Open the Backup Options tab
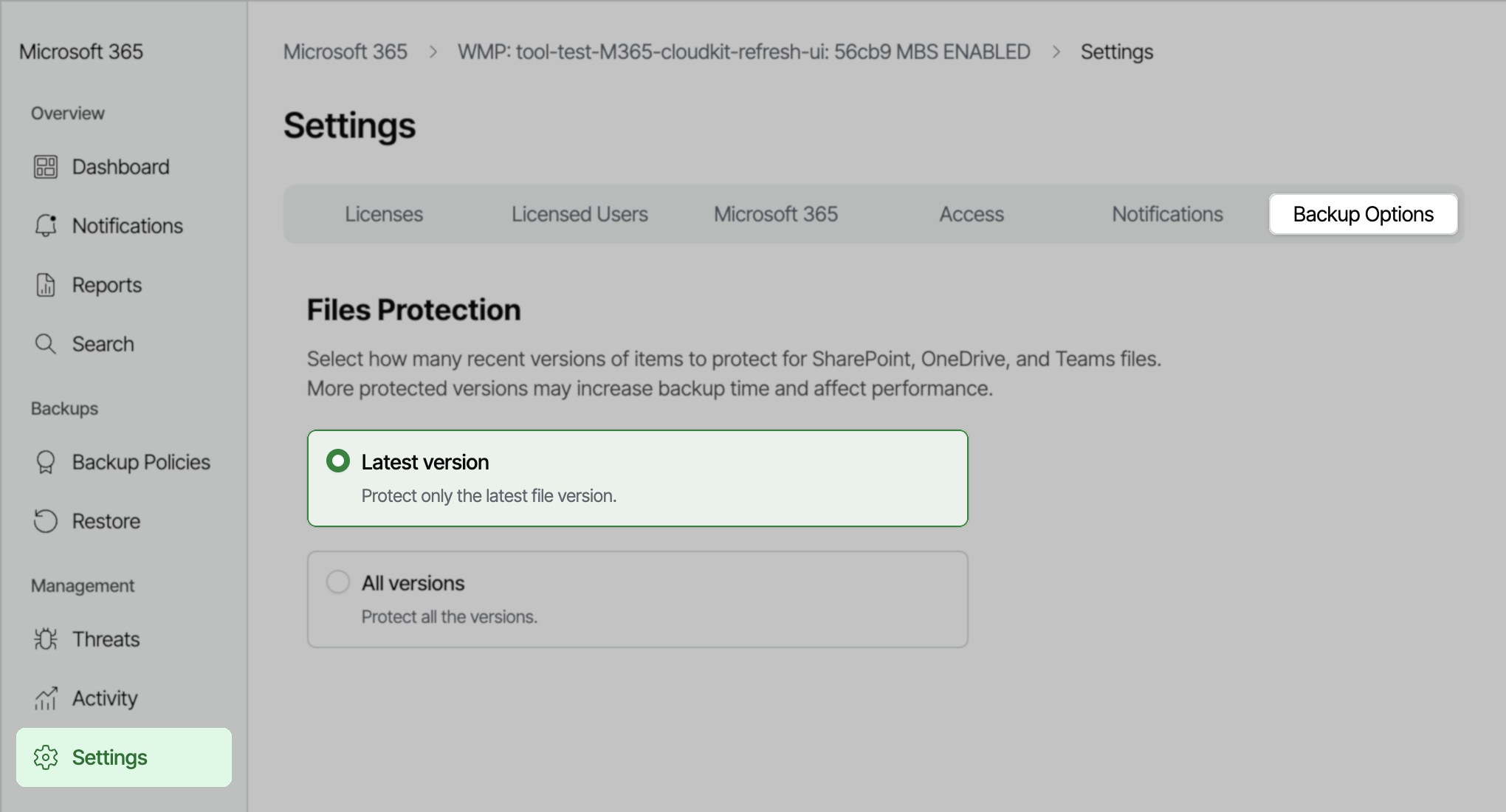The height and width of the screenshot is (812, 1506). (x=1362, y=214)
